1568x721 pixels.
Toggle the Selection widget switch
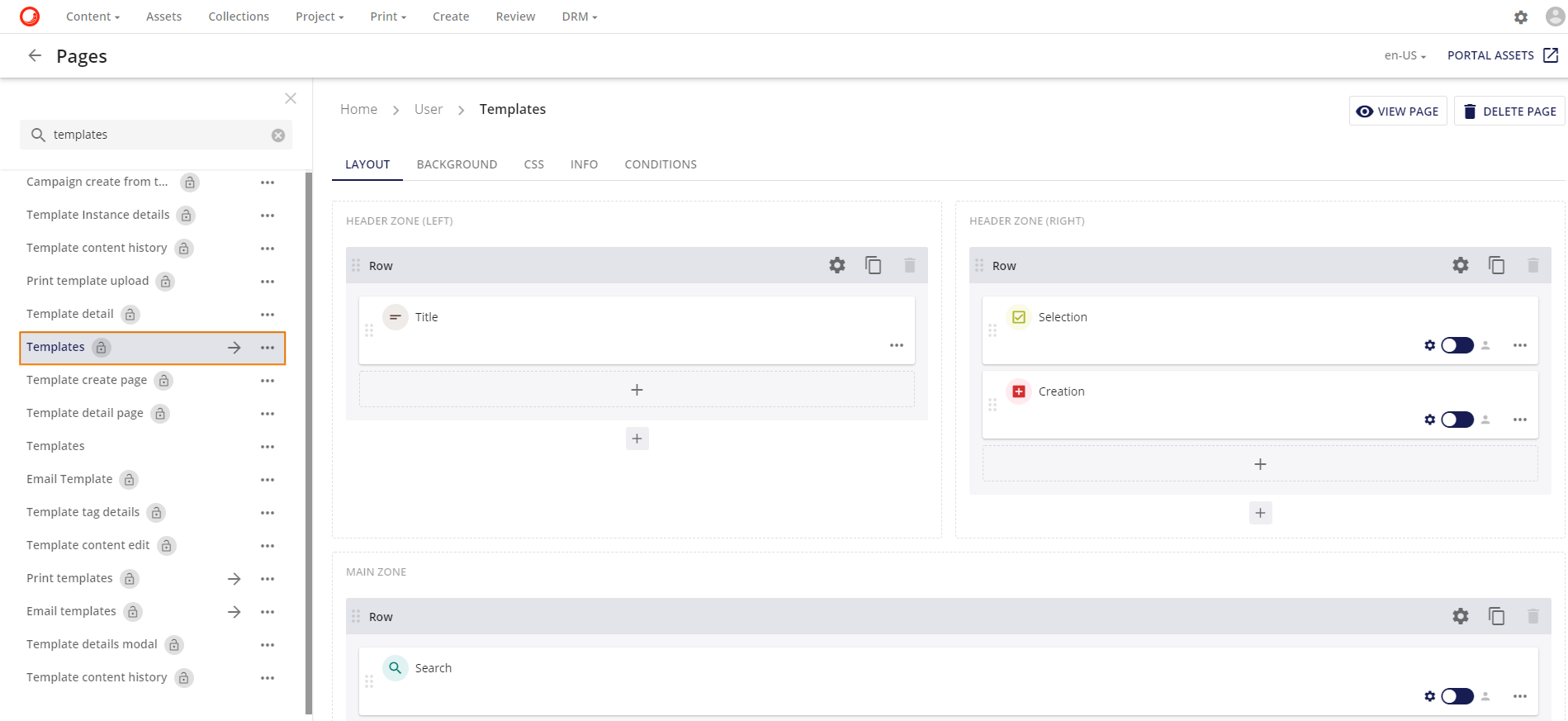[1457, 345]
